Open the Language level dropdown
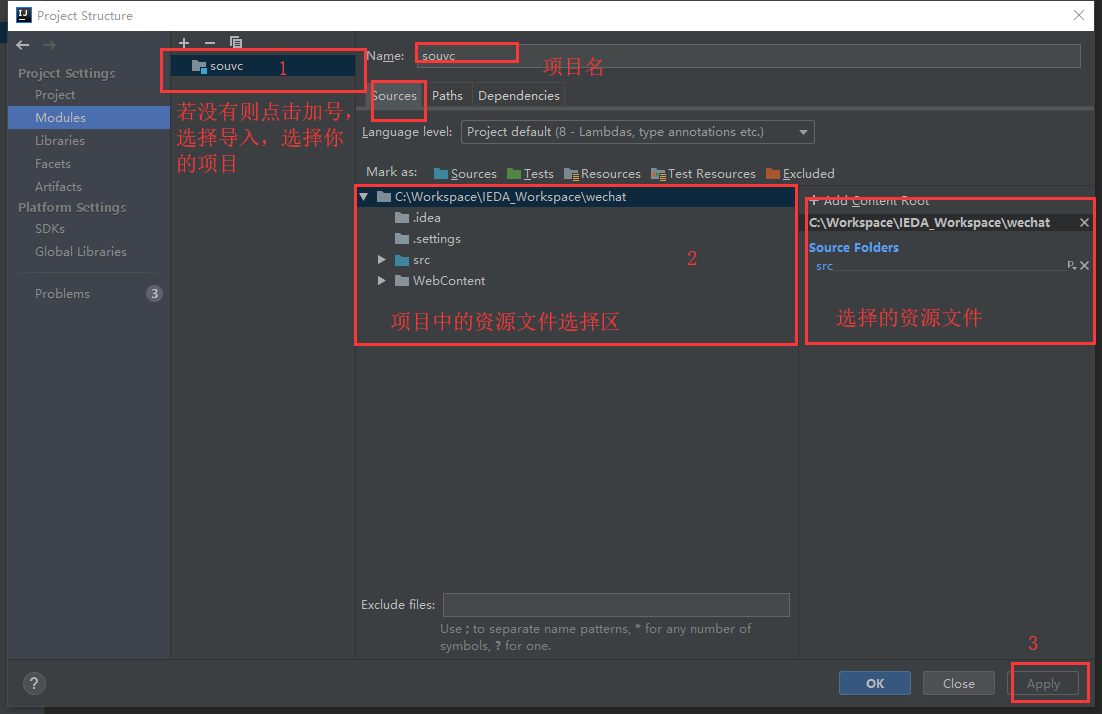The height and width of the screenshot is (714, 1102). point(637,132)
